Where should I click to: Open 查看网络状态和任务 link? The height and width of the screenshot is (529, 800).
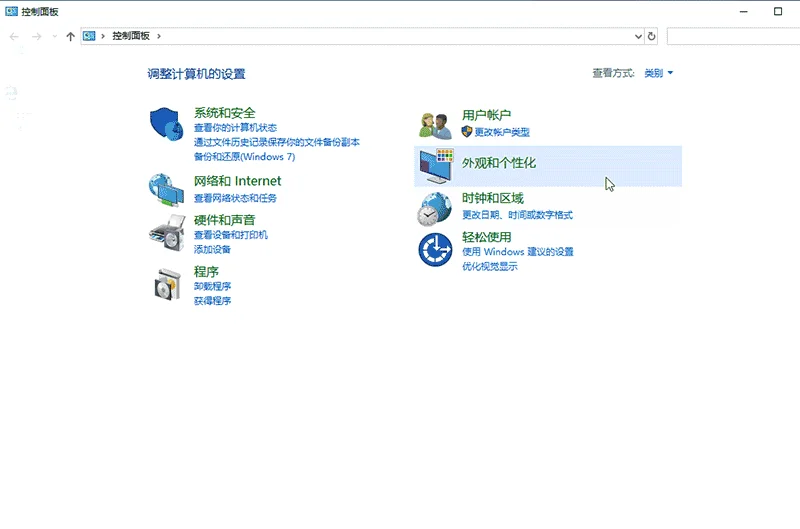(x=235, y=198)
